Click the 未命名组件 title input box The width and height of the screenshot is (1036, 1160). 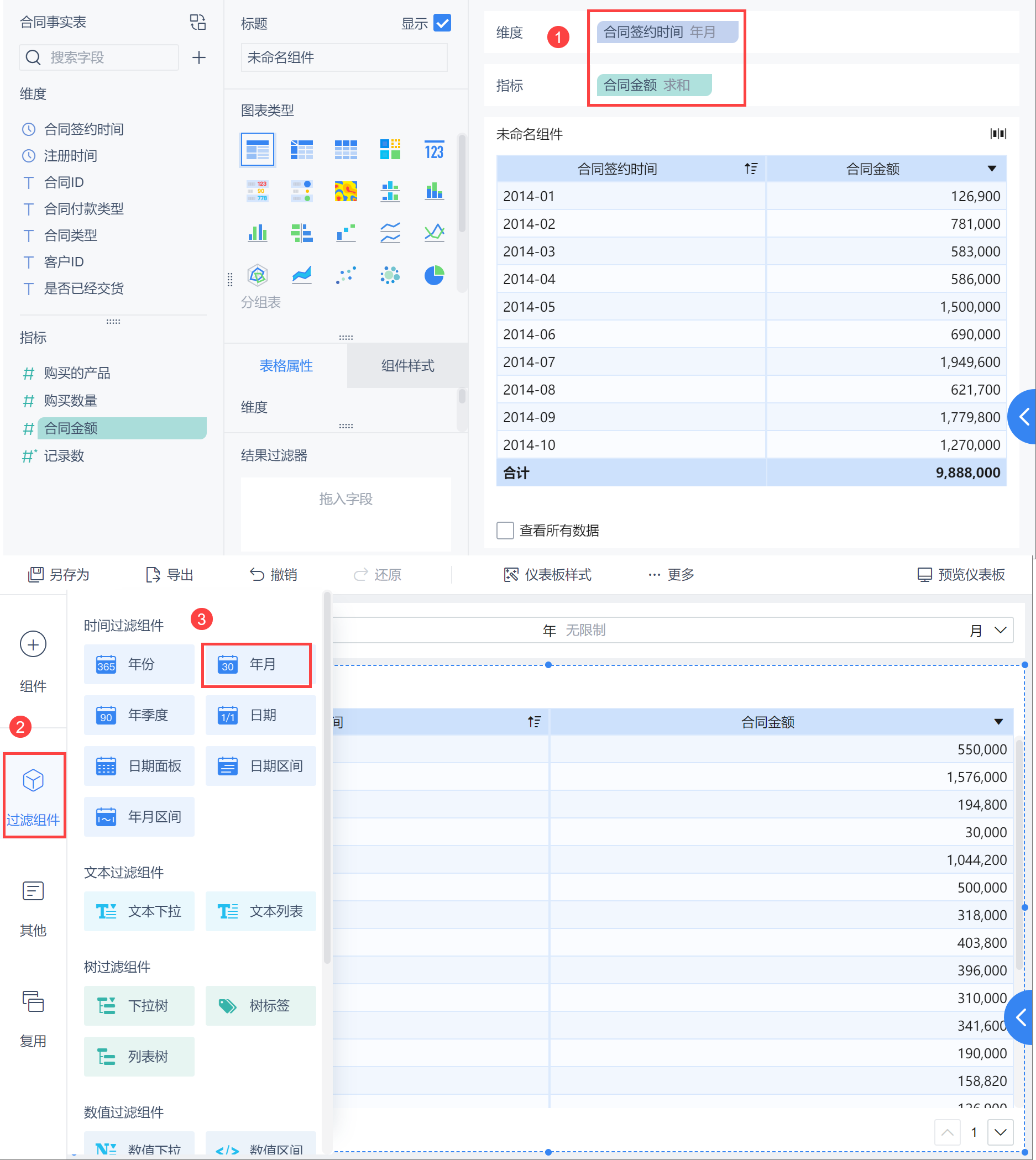coord(344,57)
